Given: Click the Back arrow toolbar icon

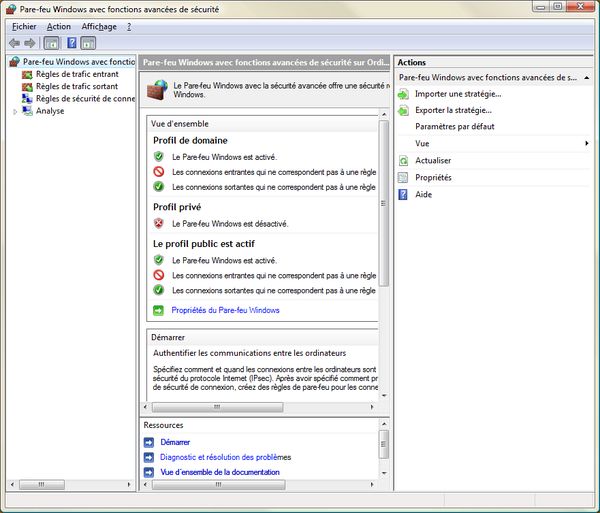Looking at the screenshot, I should coord(14,43).
